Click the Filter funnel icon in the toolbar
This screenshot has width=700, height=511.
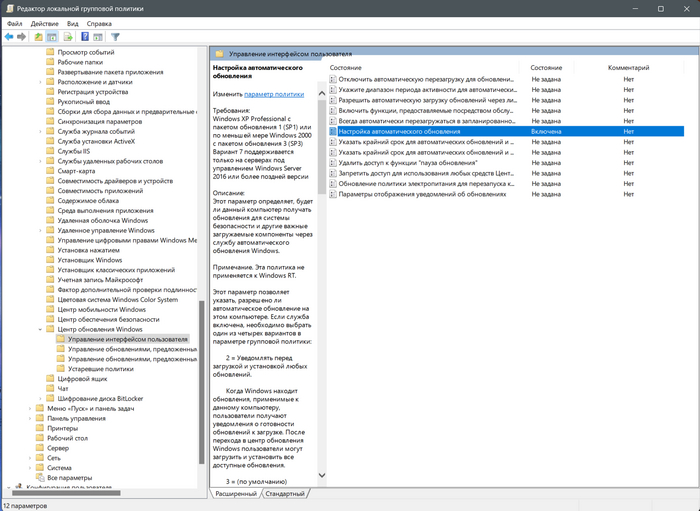(x=115, y=37)
